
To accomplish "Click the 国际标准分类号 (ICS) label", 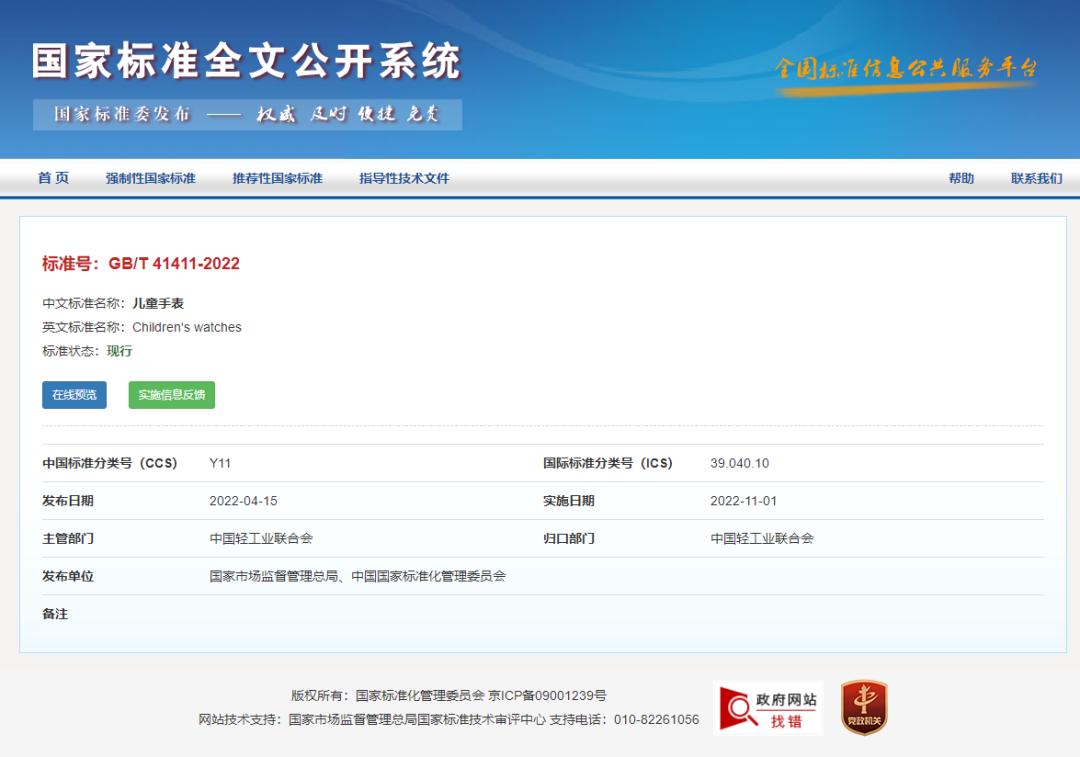I will pyautogui.click(x=608, y=463).
